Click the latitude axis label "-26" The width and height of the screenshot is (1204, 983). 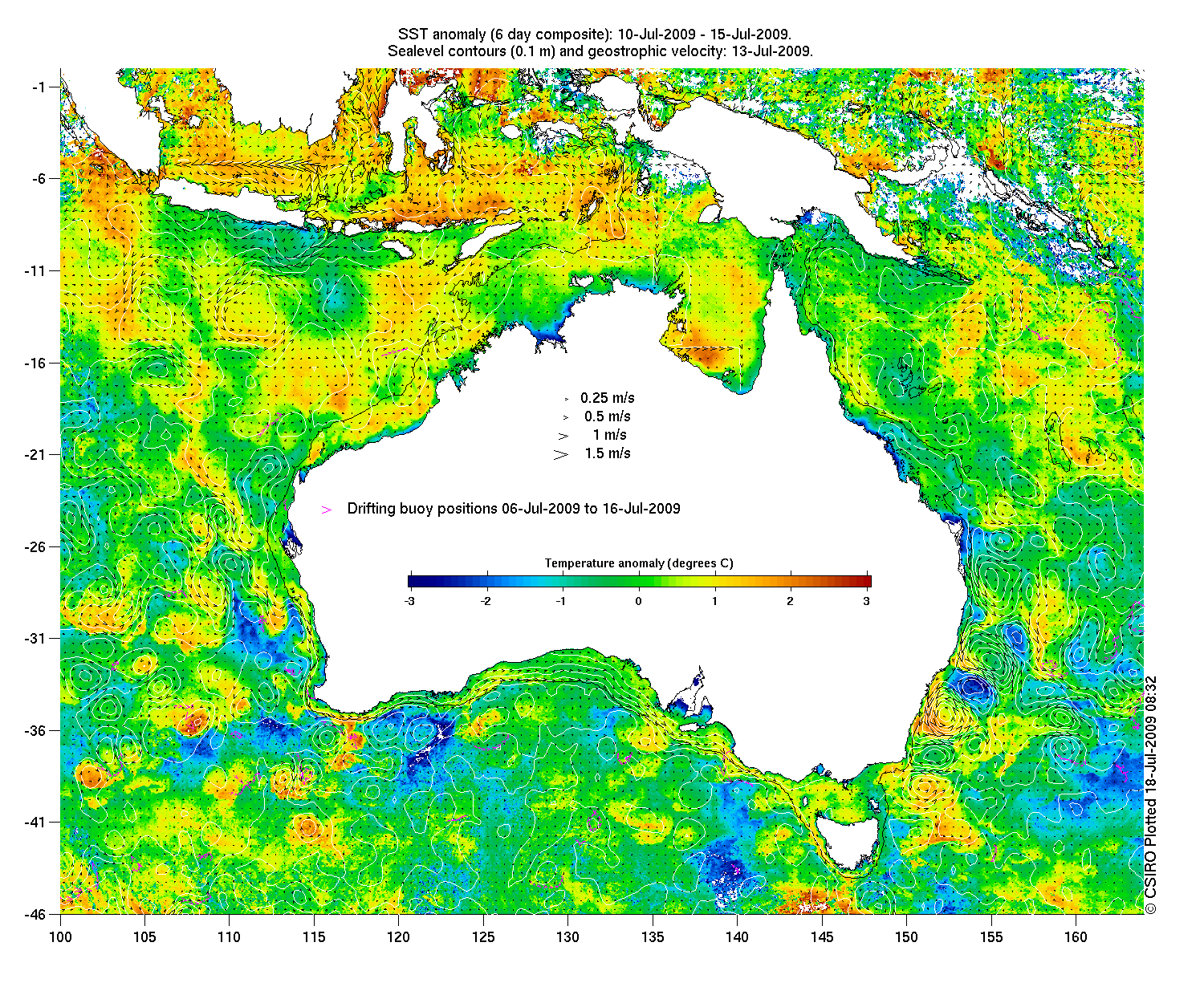point(35,547)
